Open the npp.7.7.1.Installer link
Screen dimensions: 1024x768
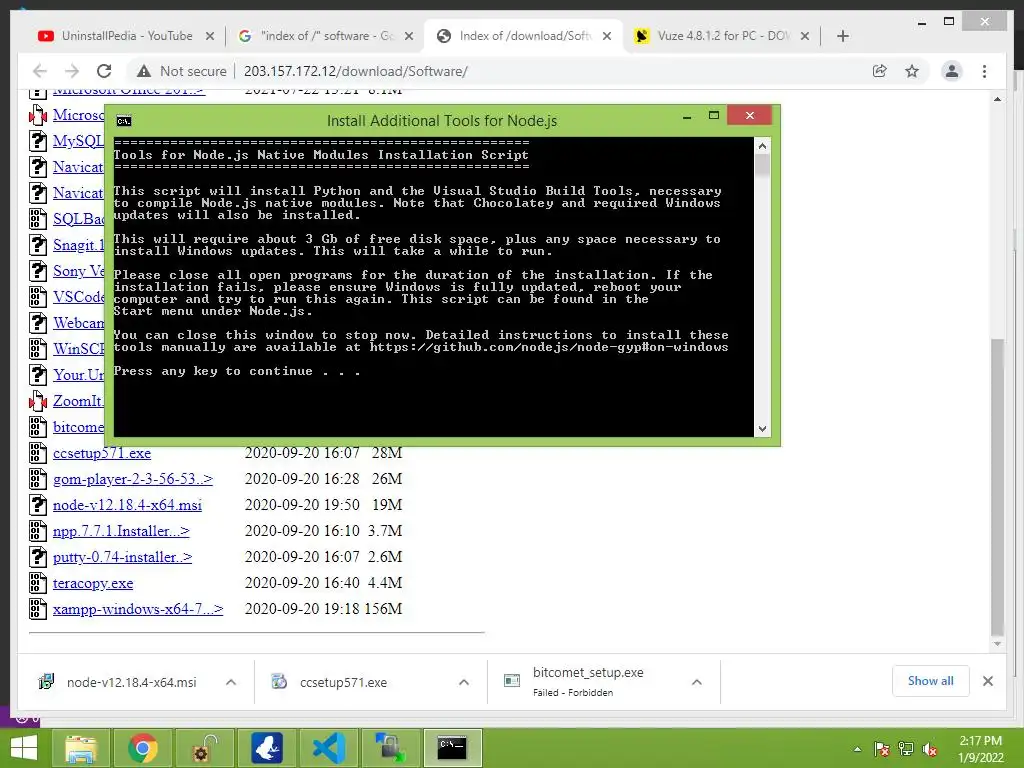(121, 531)
